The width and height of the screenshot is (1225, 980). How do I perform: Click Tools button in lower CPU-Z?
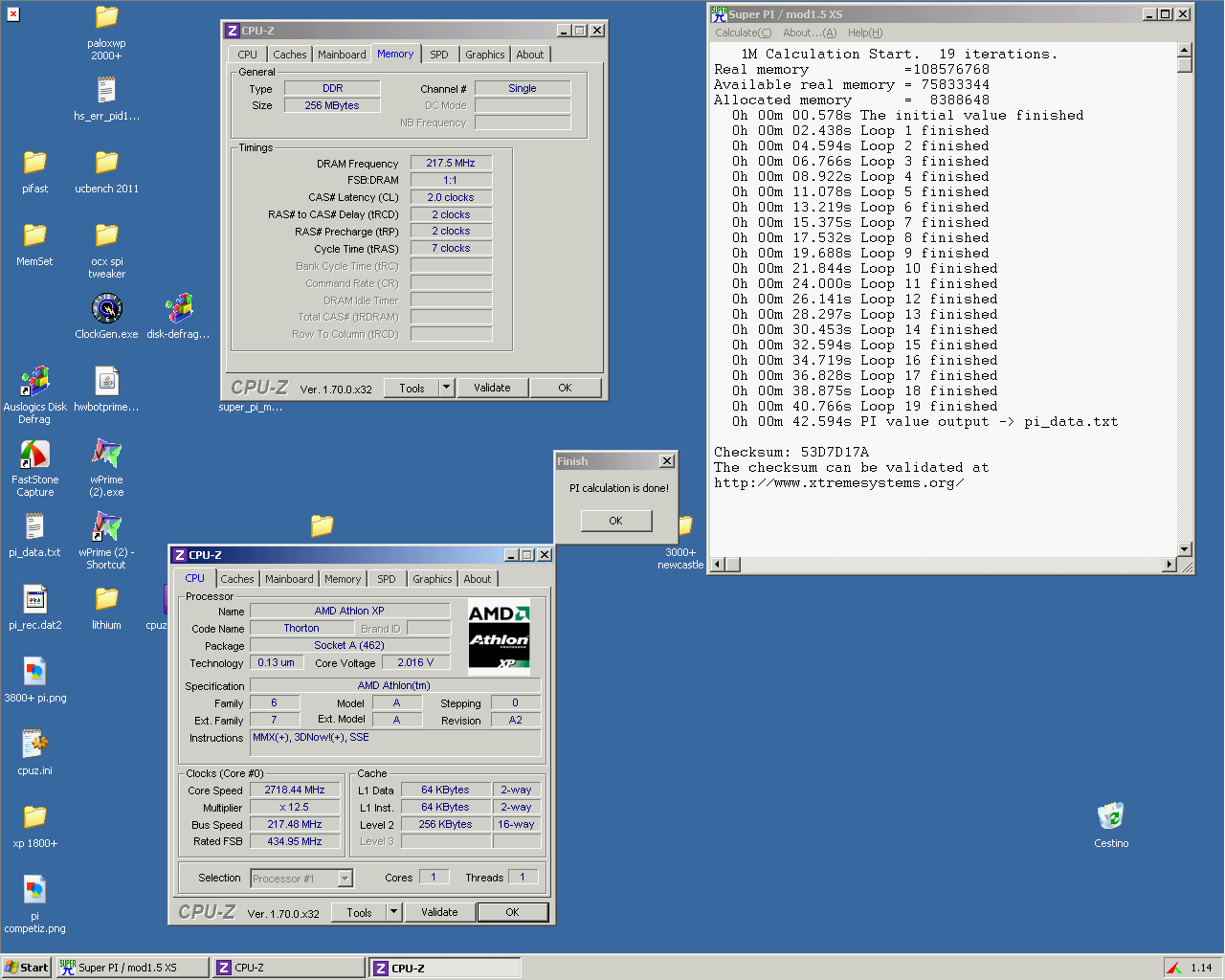(x=359, y=912)
